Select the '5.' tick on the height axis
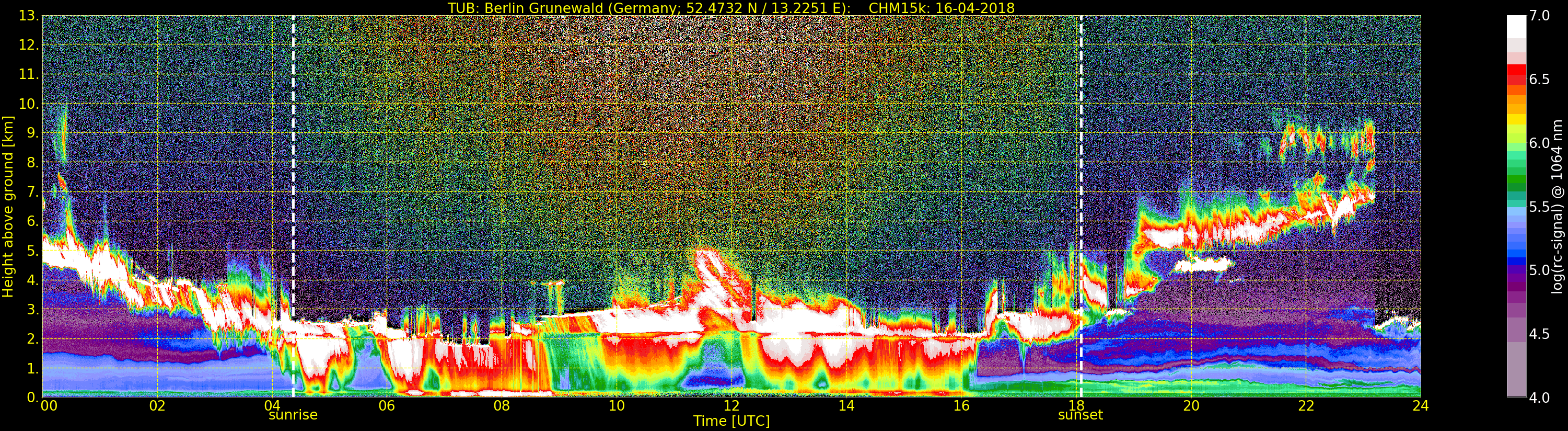The image size is (1568, 431). 32,251
